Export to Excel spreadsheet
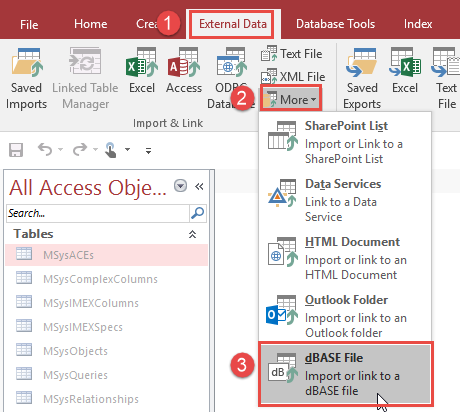The height and width of the screenshot is (412, 460). coord(405,71)
